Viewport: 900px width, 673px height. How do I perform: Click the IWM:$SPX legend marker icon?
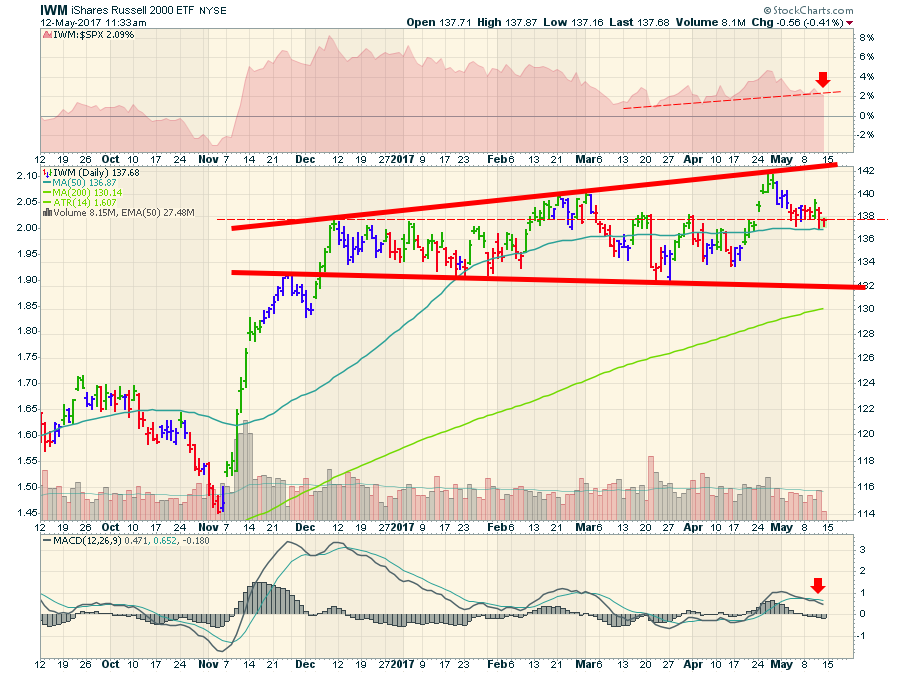pyautogui.click(x=45, y=35)
